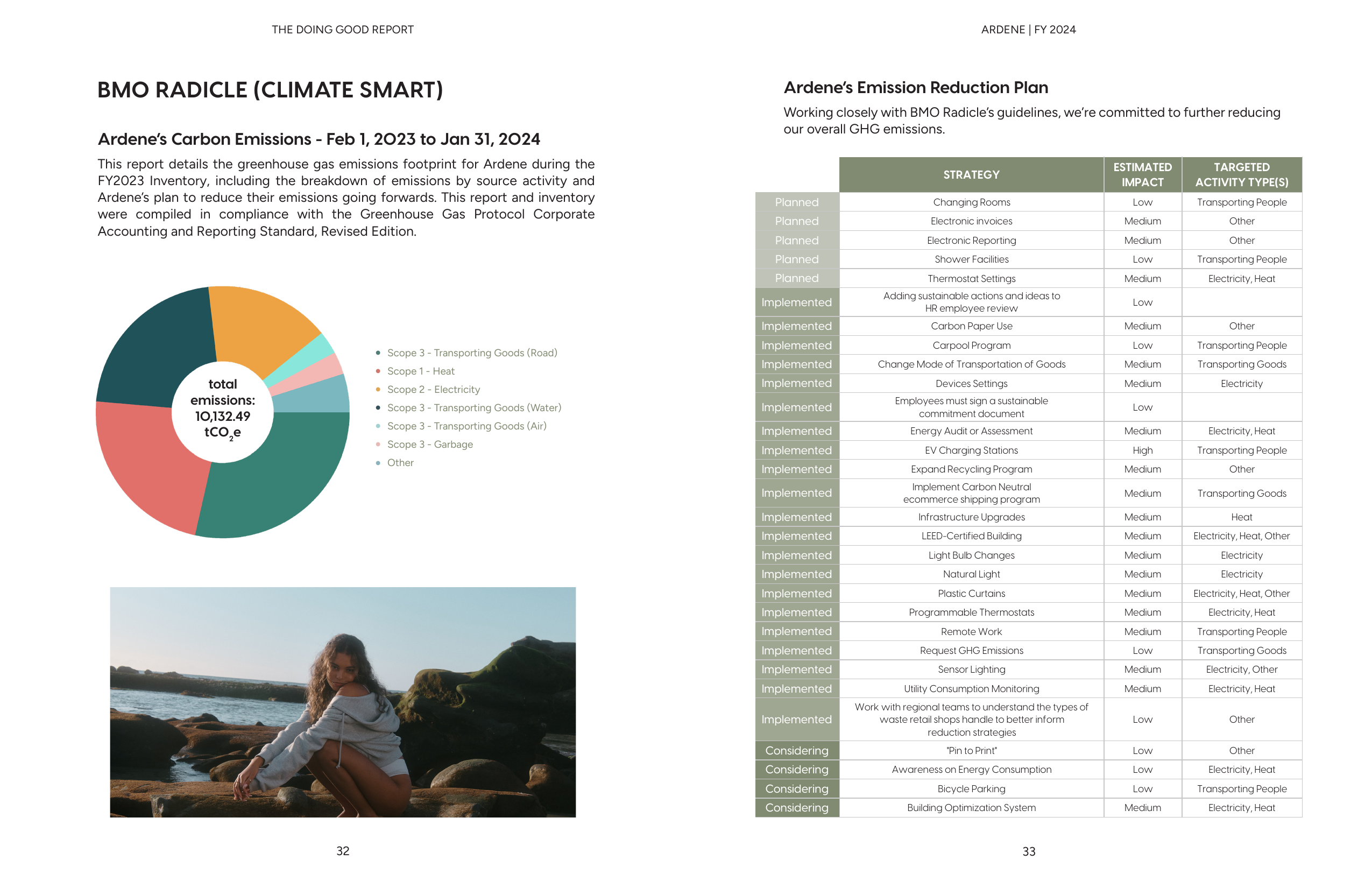This screenshot has height=888, width=1372.
Task: Click the Sensor Lighting cell
Action: pyautogui.click(x=971, y=670)
